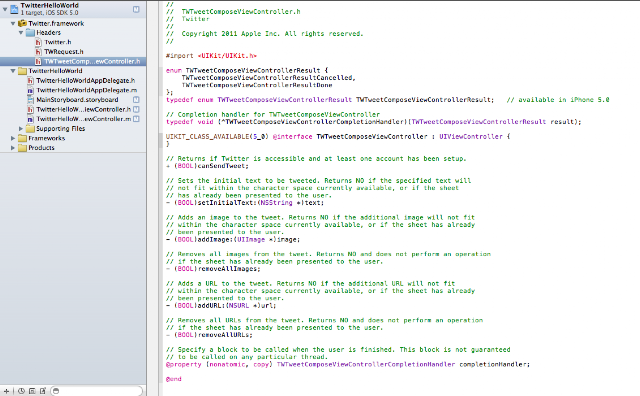
Task: Click TWTweetComposeViewControllerResultCancelled enum value
Action: [x=268, y=78]
